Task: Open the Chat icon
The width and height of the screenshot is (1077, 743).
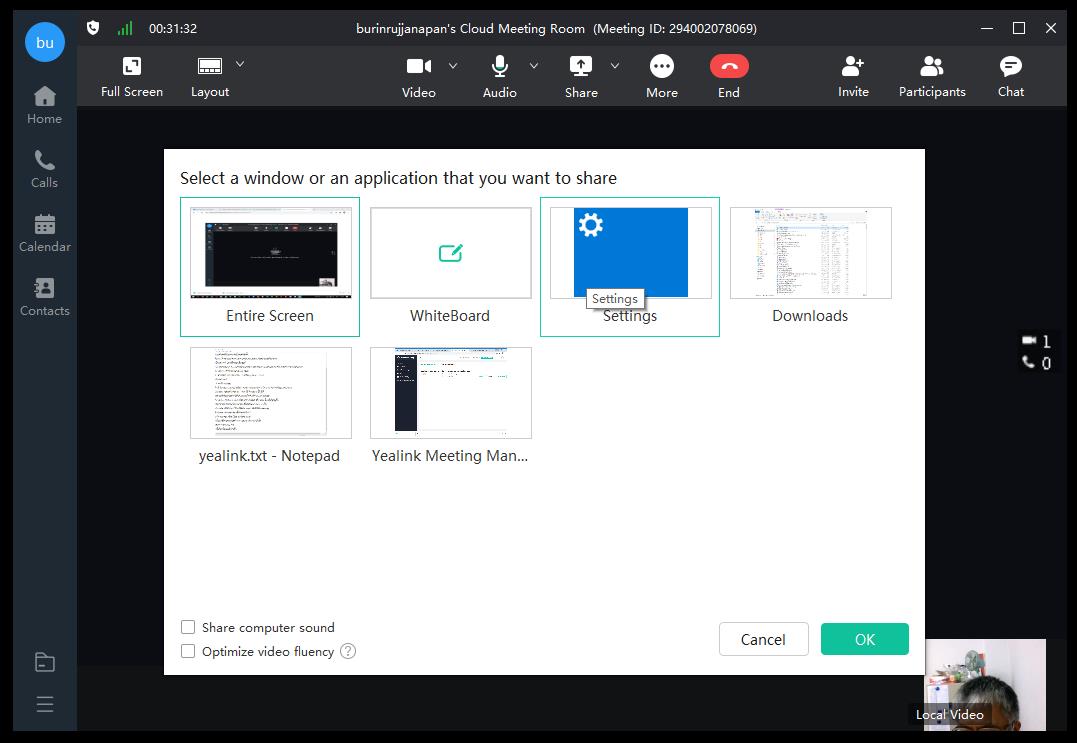Action: (x=1010, y=67)
